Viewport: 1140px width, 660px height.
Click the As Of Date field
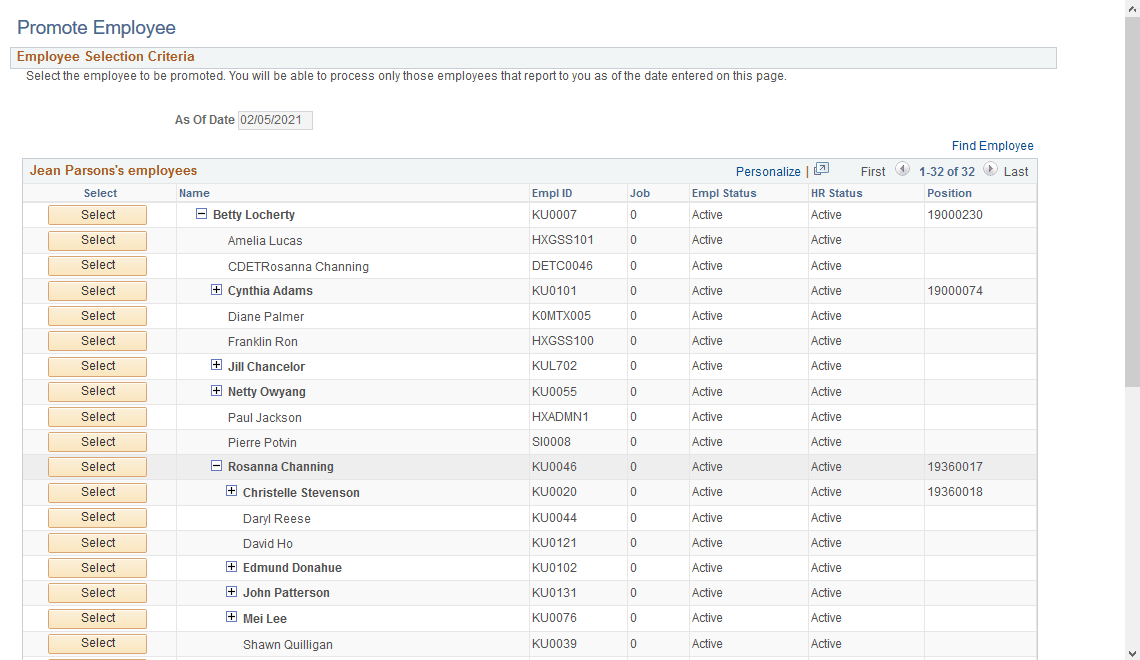click(274, 120)
